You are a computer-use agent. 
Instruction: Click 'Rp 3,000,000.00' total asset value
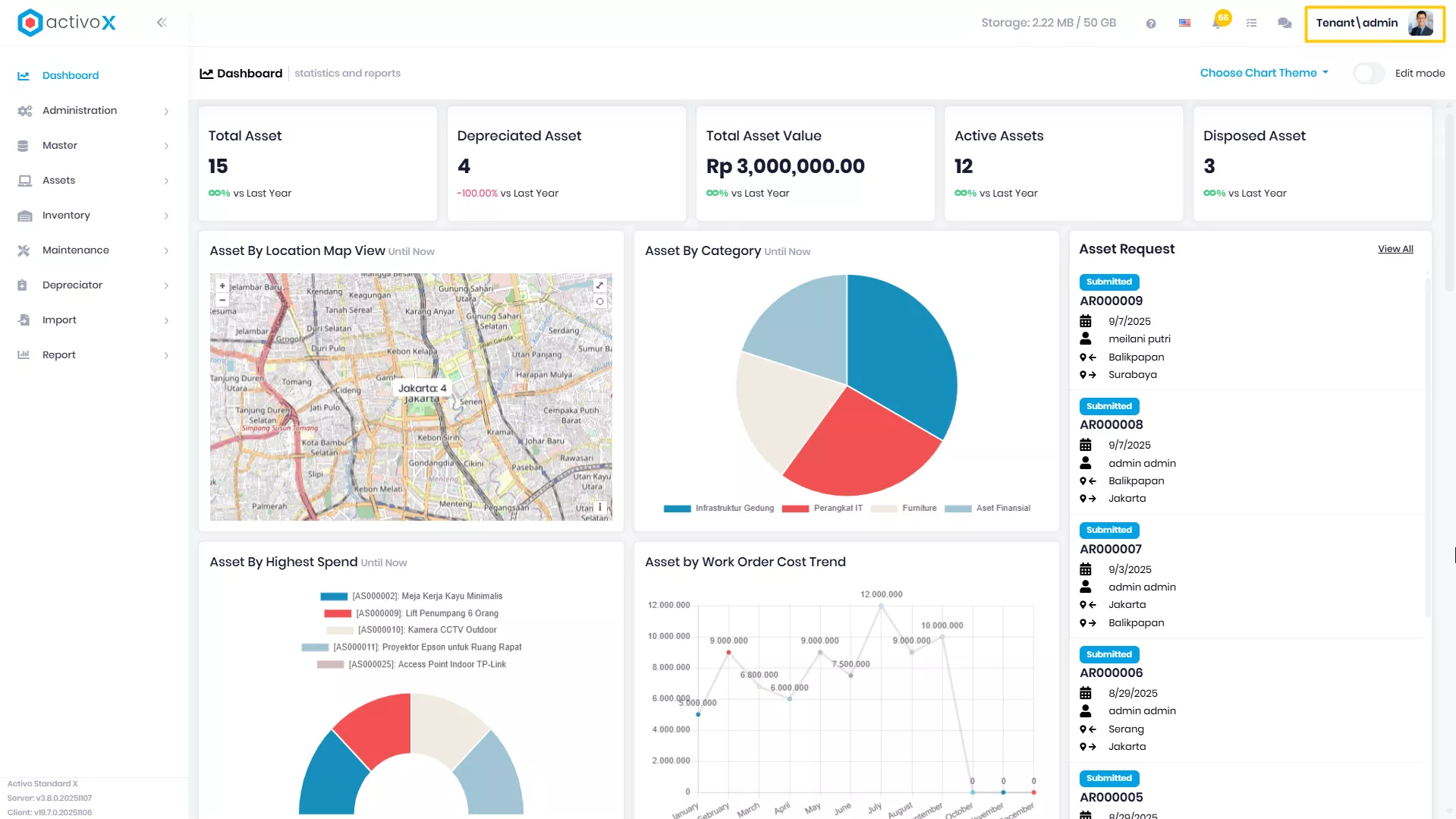785,166
